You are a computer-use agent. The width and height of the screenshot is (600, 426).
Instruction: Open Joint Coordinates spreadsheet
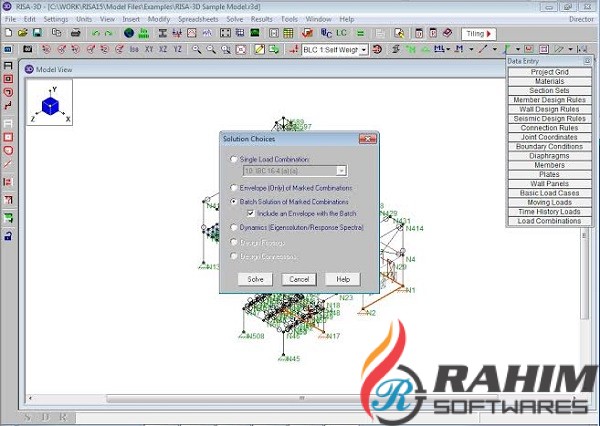tap(549, 137)
